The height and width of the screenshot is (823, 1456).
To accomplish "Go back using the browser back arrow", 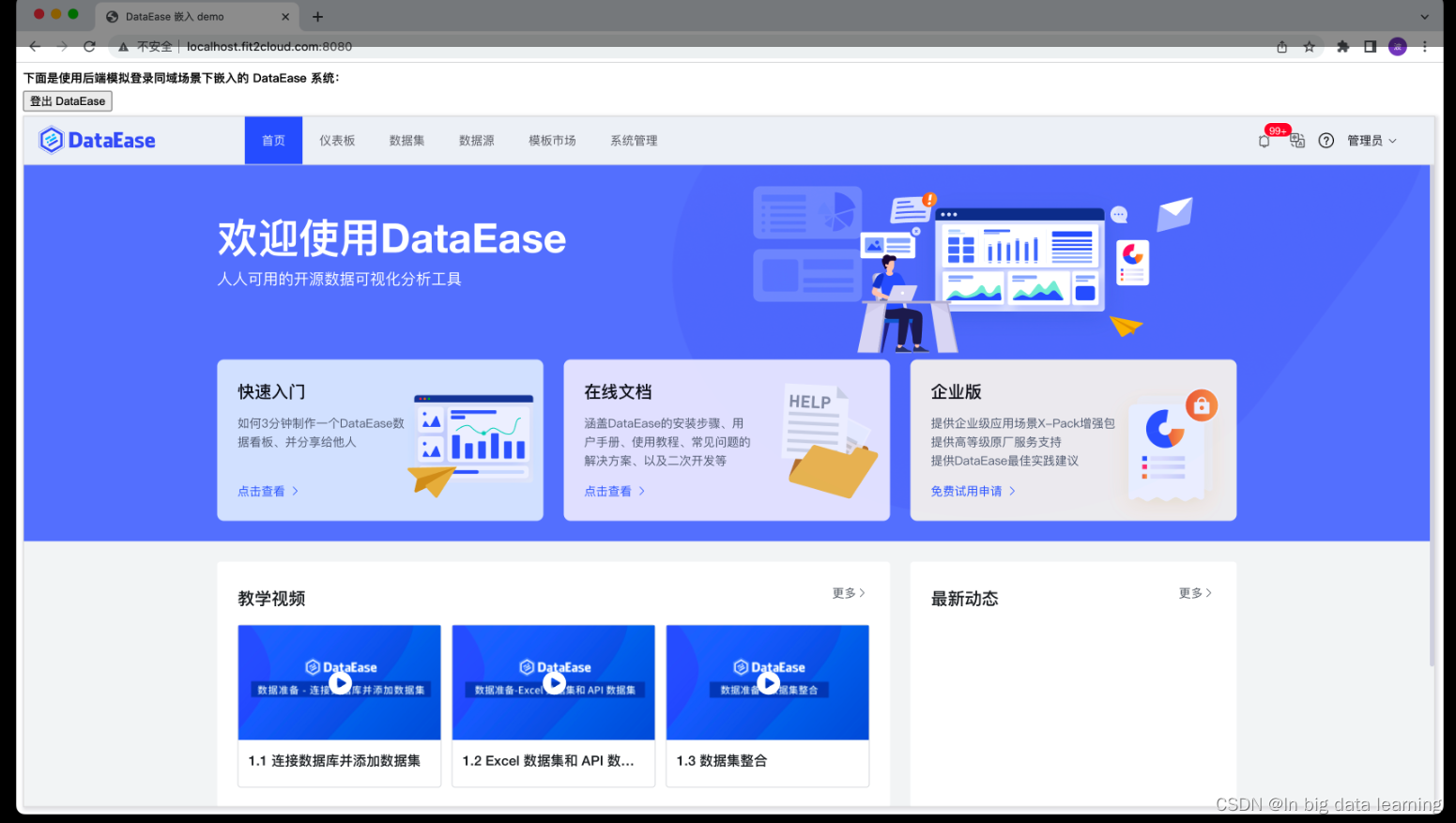I will point(35,46).
